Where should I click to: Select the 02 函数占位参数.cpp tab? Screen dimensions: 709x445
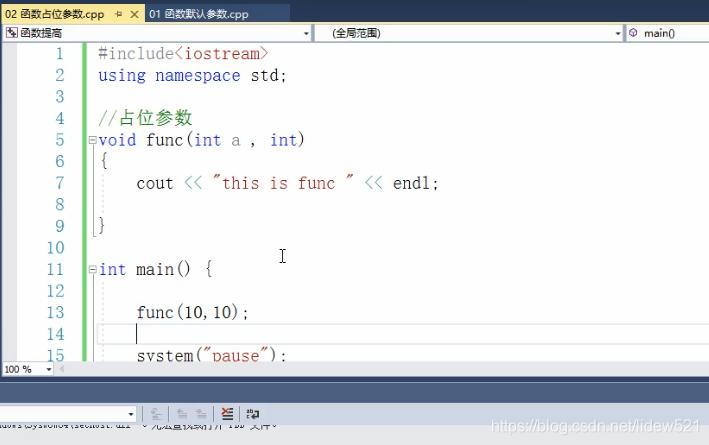[54, 14]
